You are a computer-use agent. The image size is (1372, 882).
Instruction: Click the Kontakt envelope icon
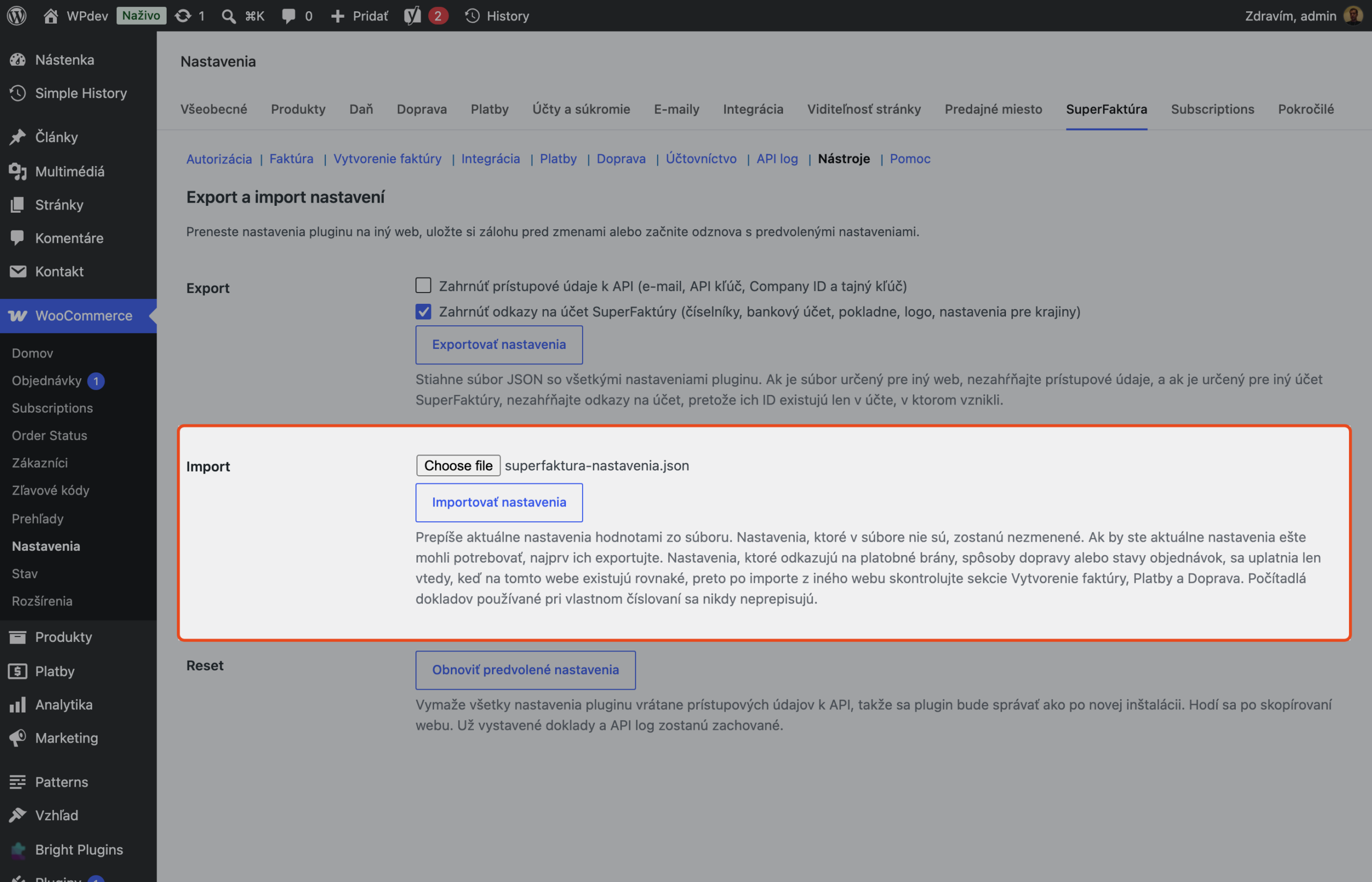18,271
